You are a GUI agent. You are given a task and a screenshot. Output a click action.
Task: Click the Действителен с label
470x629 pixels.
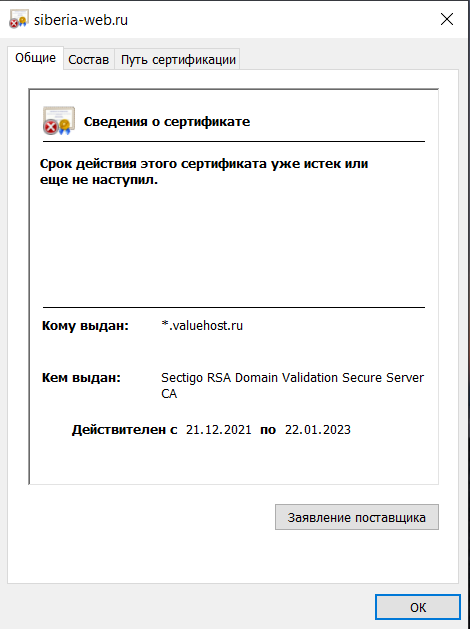click(124, 430)
